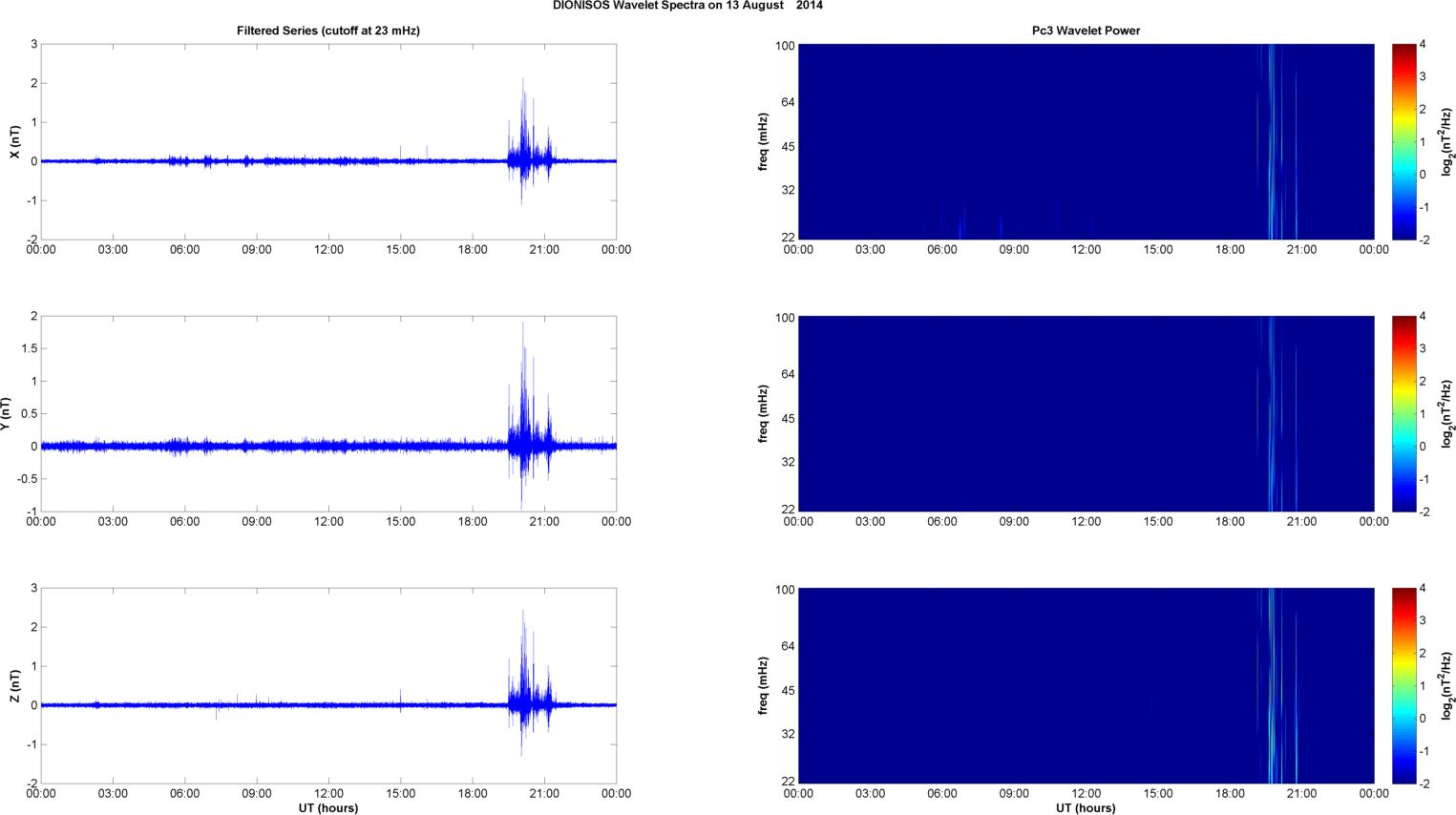Click the log2(nT²/Hz) label beside the bottom colorbar
The width and height of the screenshot is (1456, 815).
coord(1447,685)
